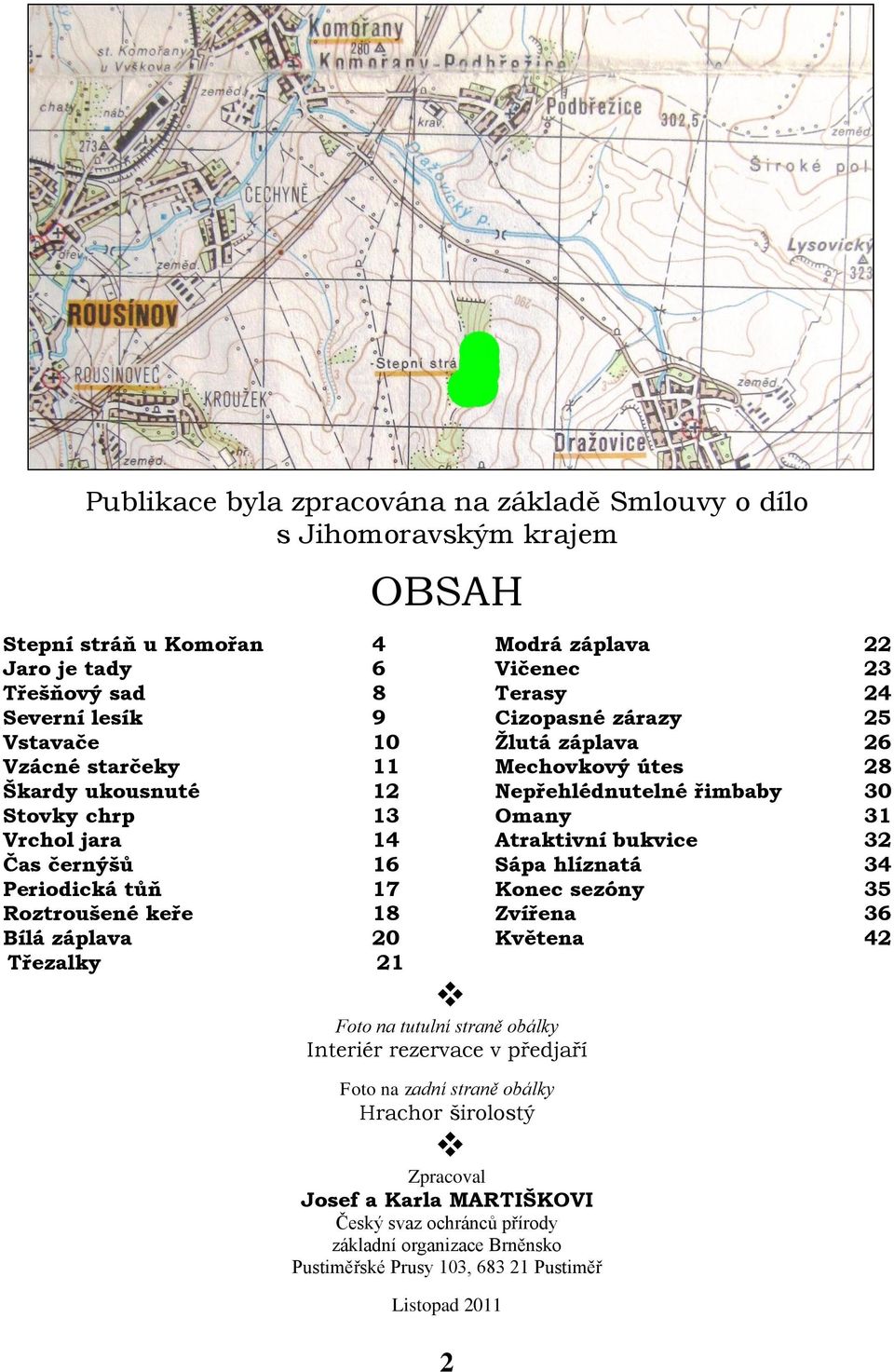Click the 'Čas černýšů' contents entry

(68, 864)
